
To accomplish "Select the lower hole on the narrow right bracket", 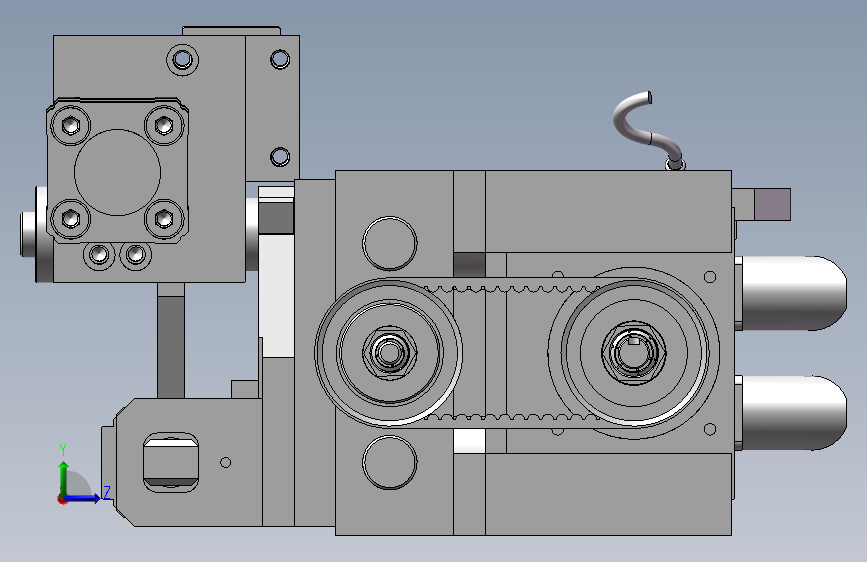I will [280, 157].
